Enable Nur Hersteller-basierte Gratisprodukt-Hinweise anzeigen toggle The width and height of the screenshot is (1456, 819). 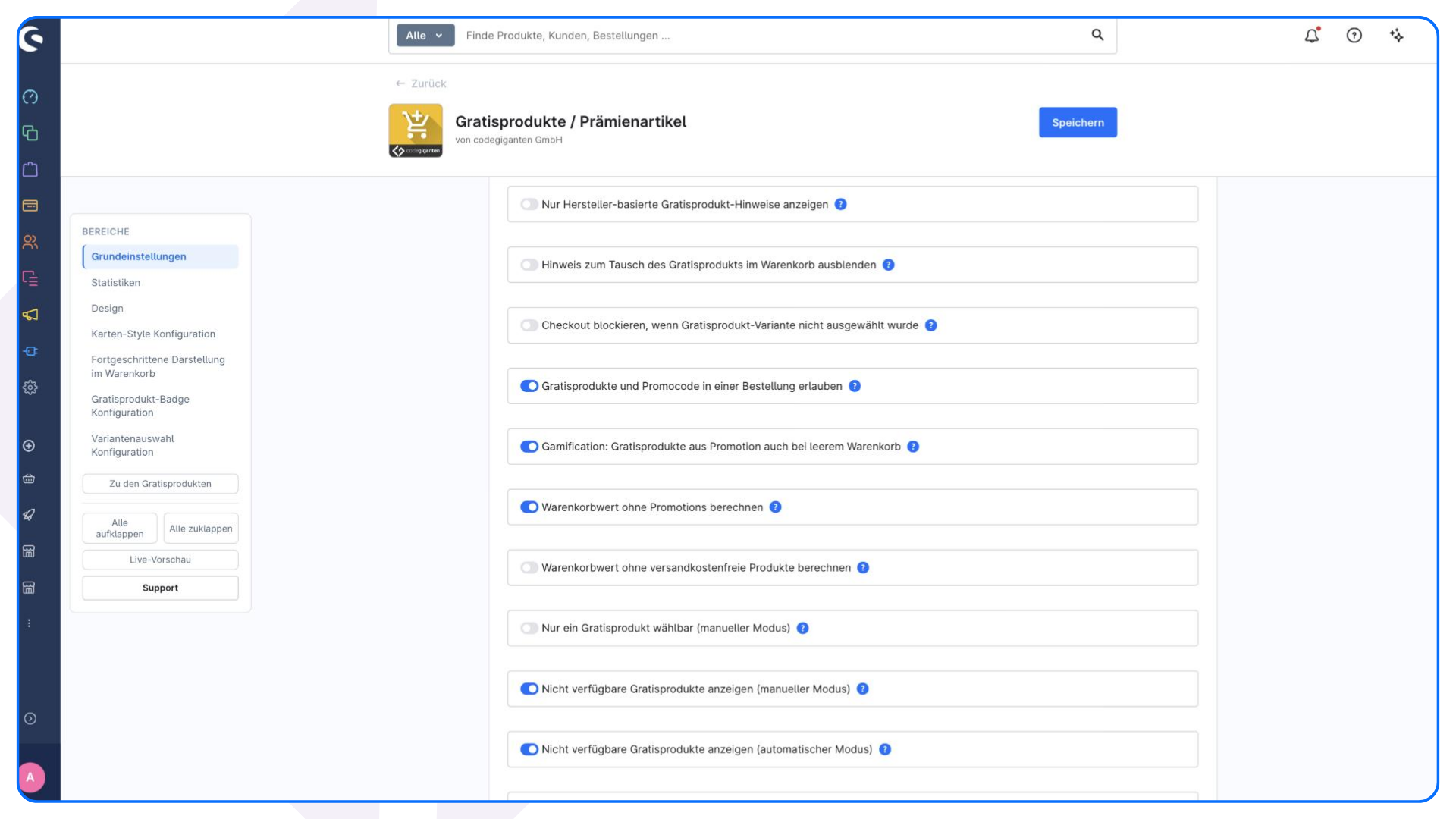529,205
